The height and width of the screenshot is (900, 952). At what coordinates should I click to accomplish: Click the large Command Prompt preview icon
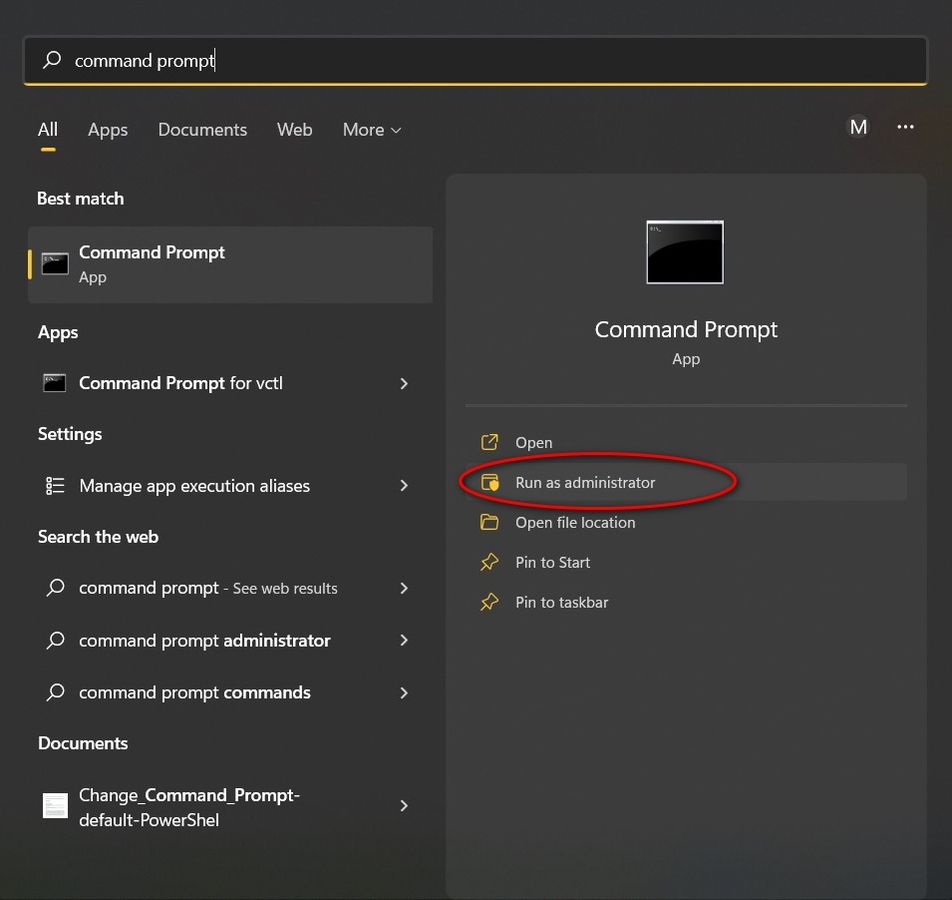[x=684, y=252]
